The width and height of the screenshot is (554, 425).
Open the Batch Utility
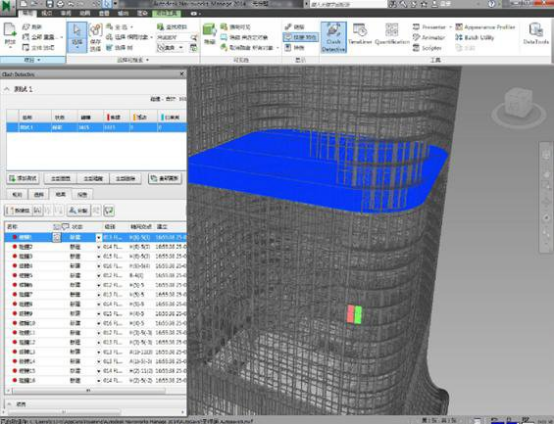475,37
